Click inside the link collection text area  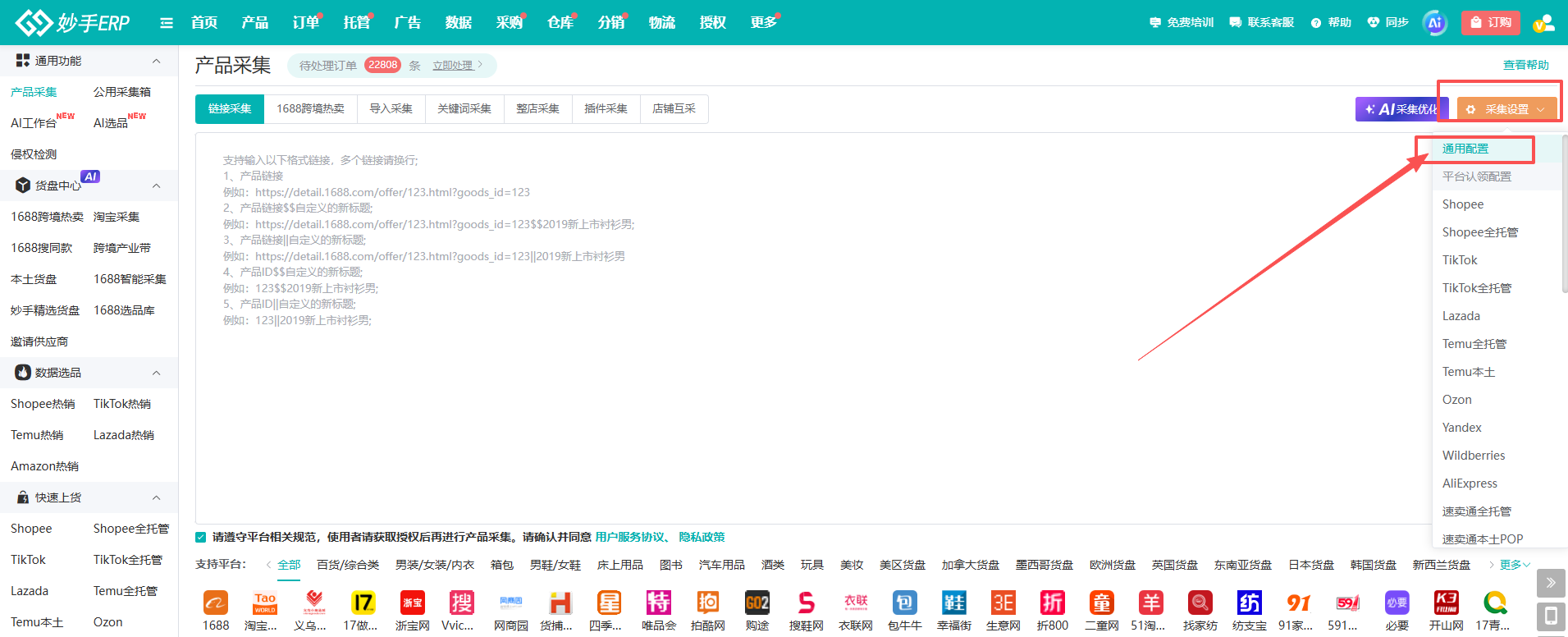(812, 328)
